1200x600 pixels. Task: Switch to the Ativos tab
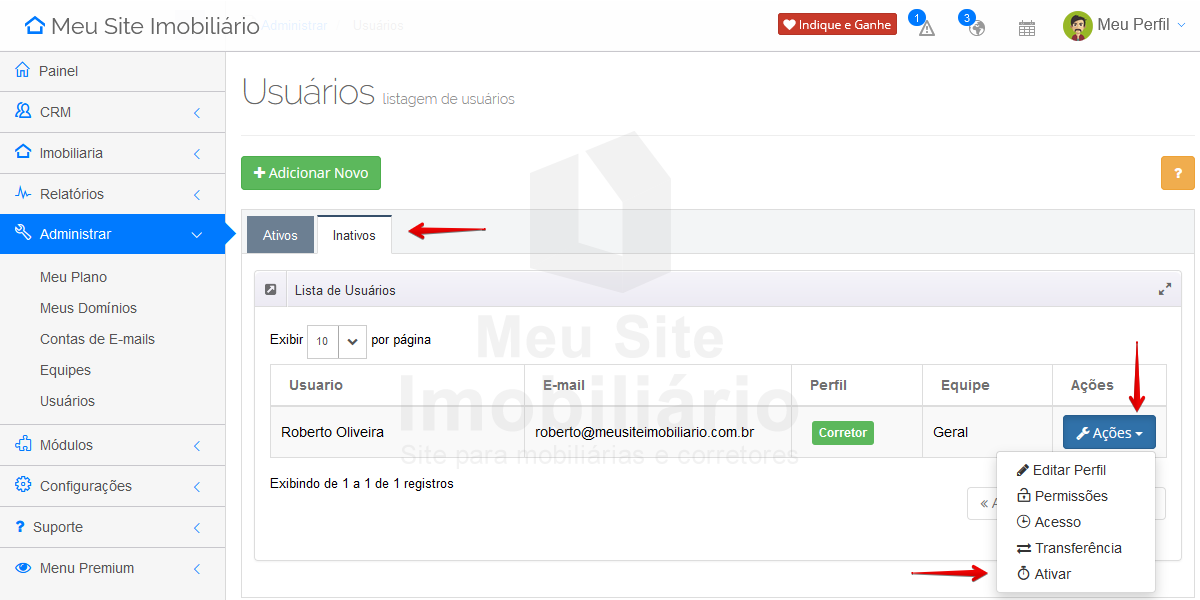[x=280, y=236]
